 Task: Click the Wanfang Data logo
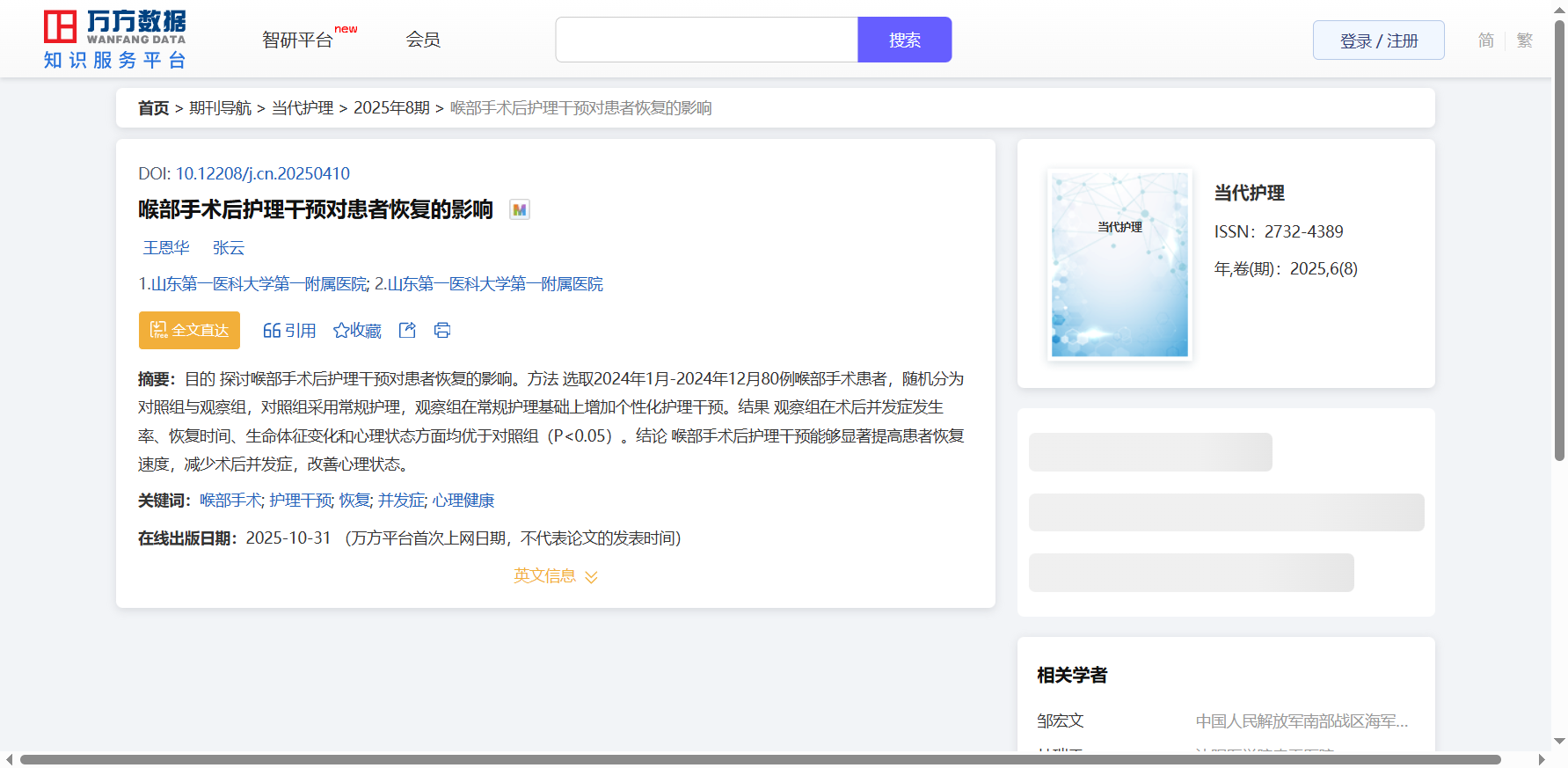(x=115, y=40)
